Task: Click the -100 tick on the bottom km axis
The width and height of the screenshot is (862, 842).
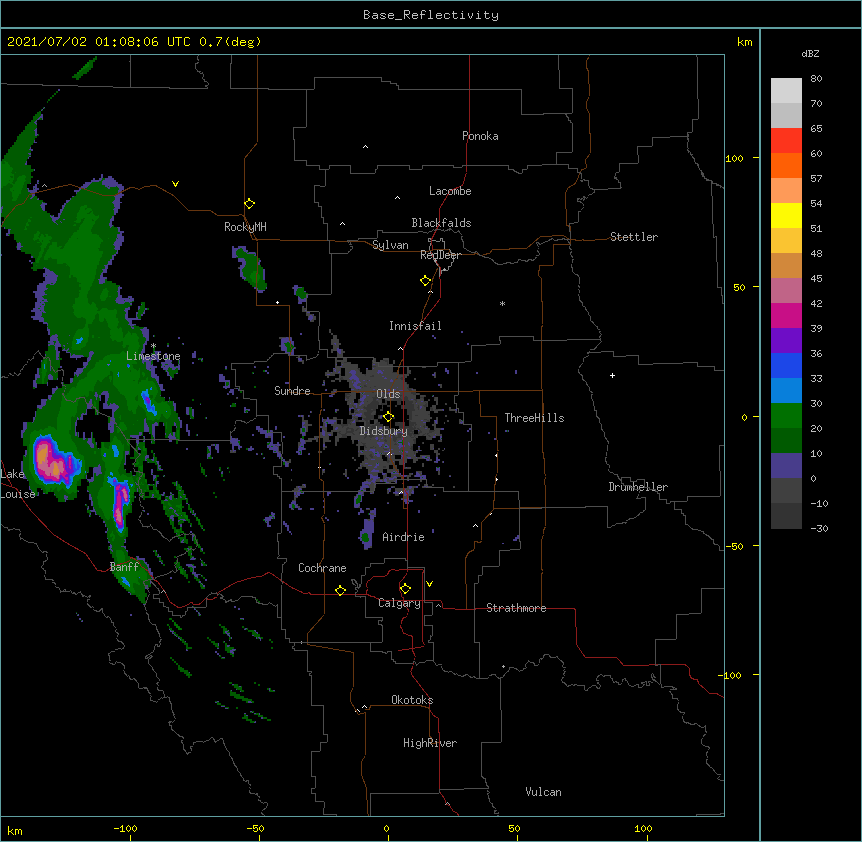Action: click(126, 828)
